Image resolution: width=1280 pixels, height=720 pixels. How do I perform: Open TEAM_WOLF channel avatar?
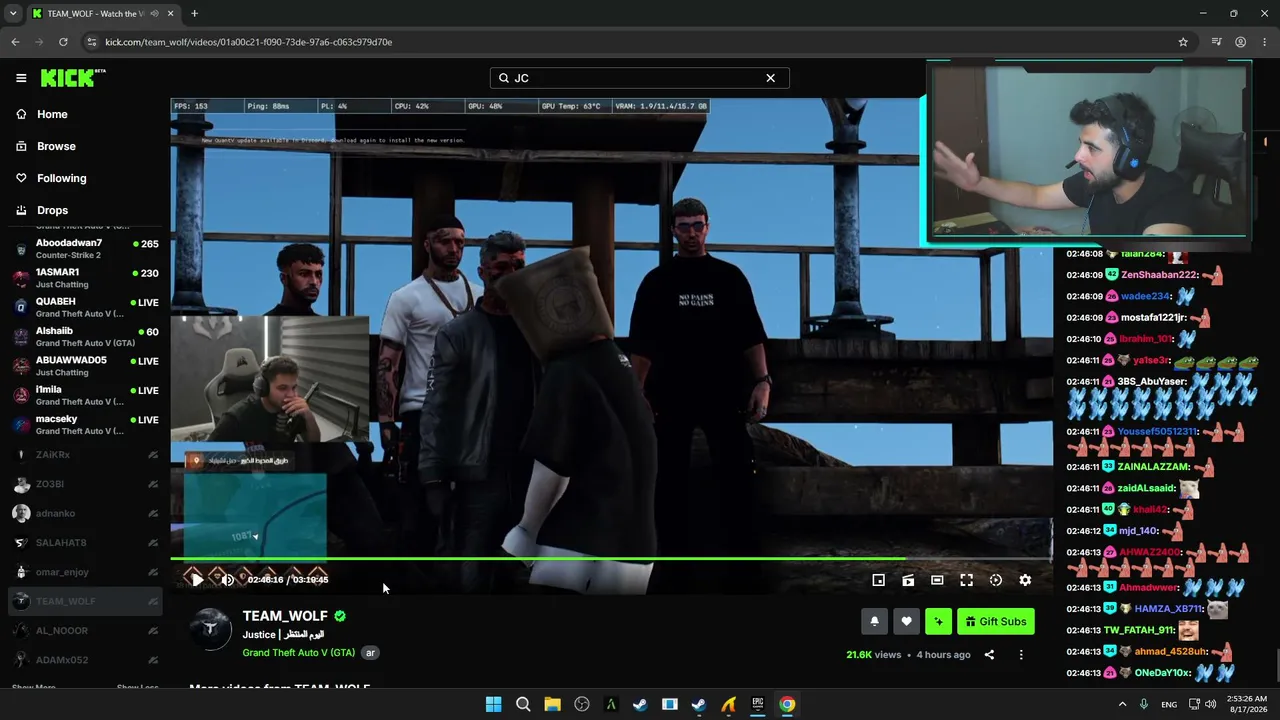coord(211,629)
